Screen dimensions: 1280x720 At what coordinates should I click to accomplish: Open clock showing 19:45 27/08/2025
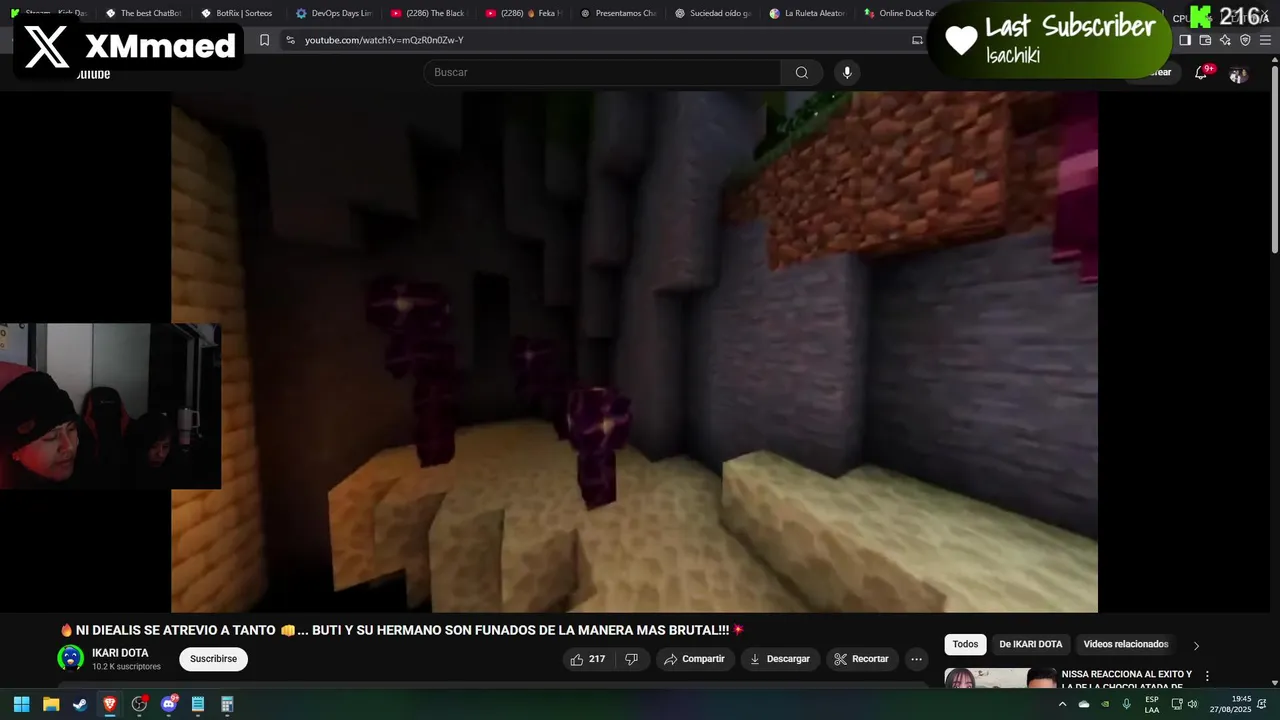(1232, 704)
